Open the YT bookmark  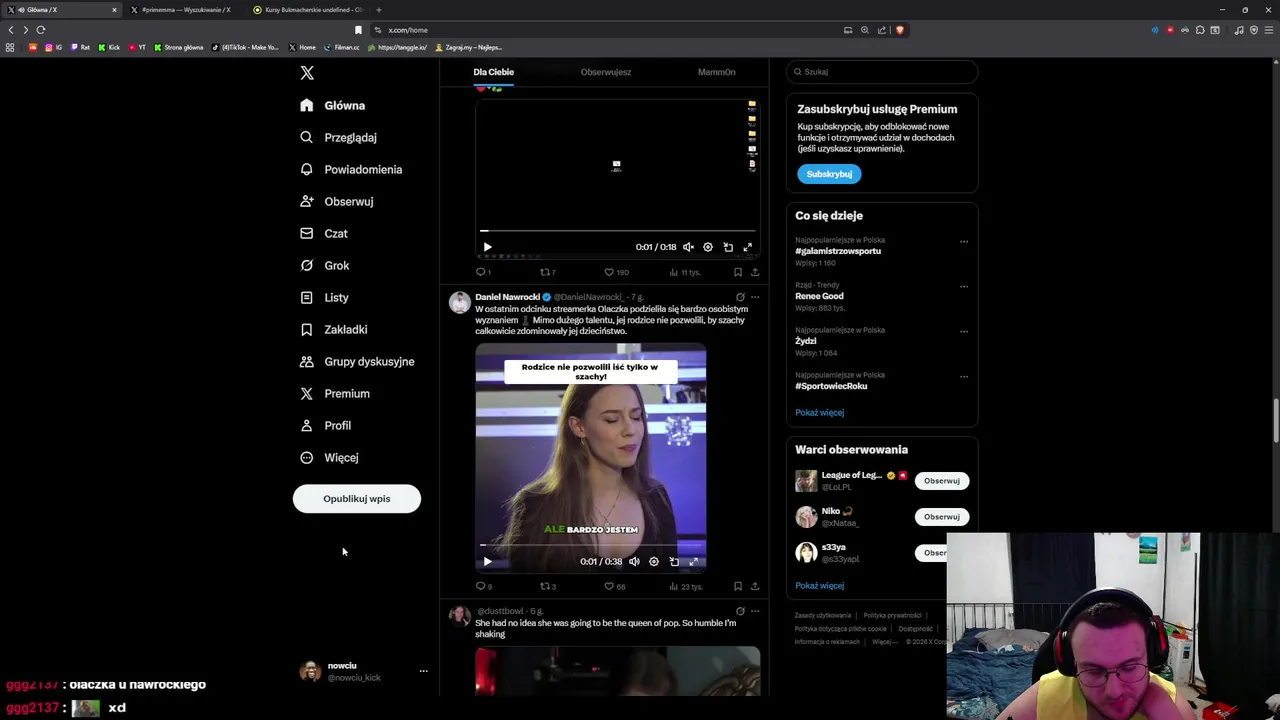137,47
